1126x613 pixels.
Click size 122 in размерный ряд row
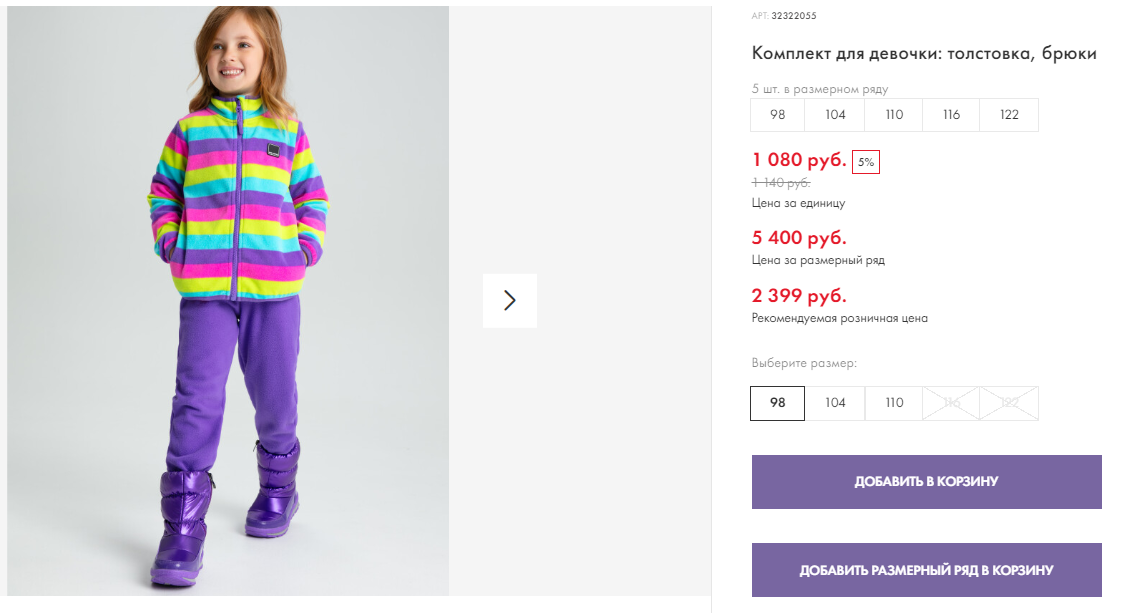click(1009, 115)
